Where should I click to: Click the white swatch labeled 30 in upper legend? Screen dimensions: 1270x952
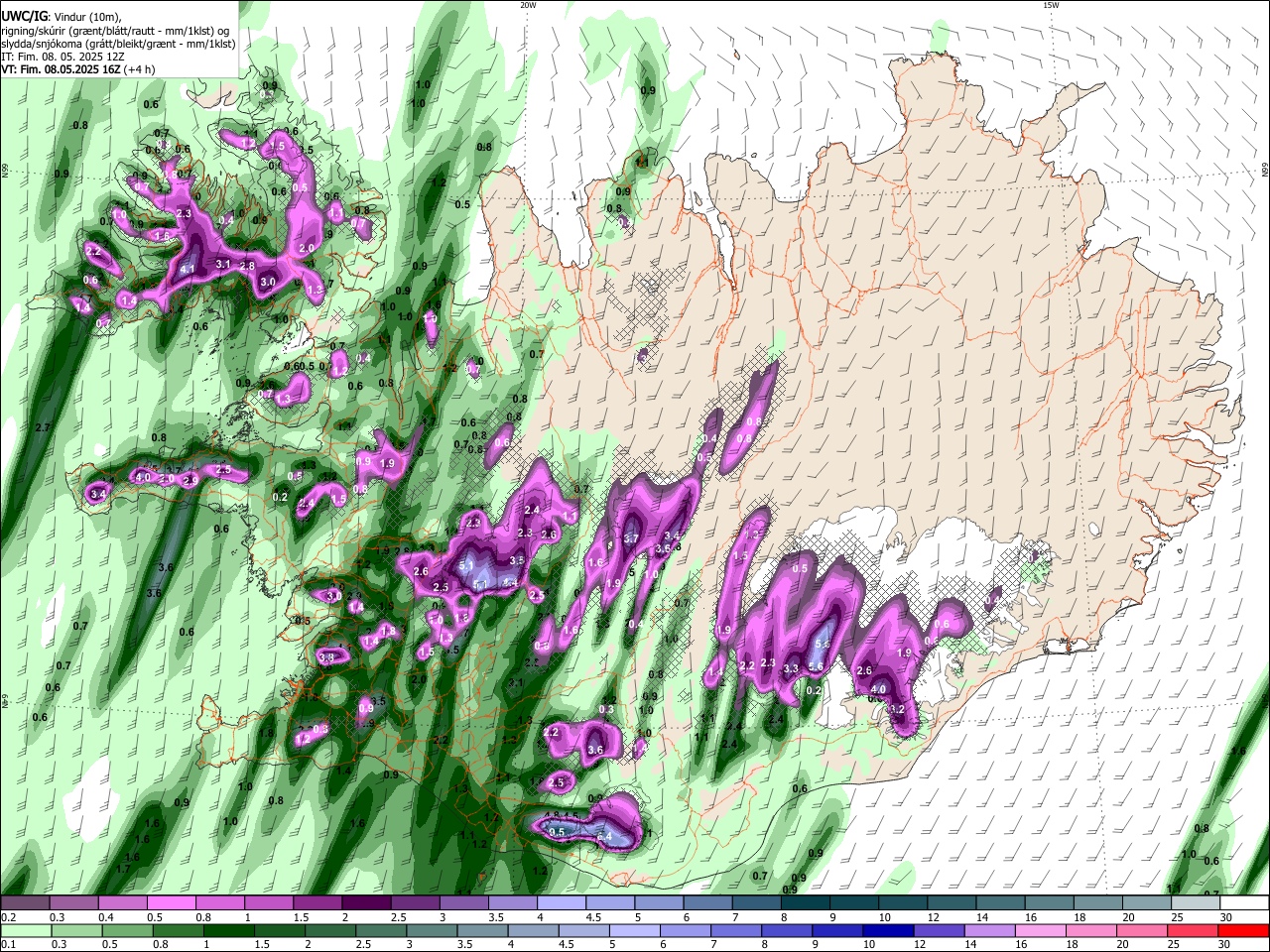[1244, 902]
